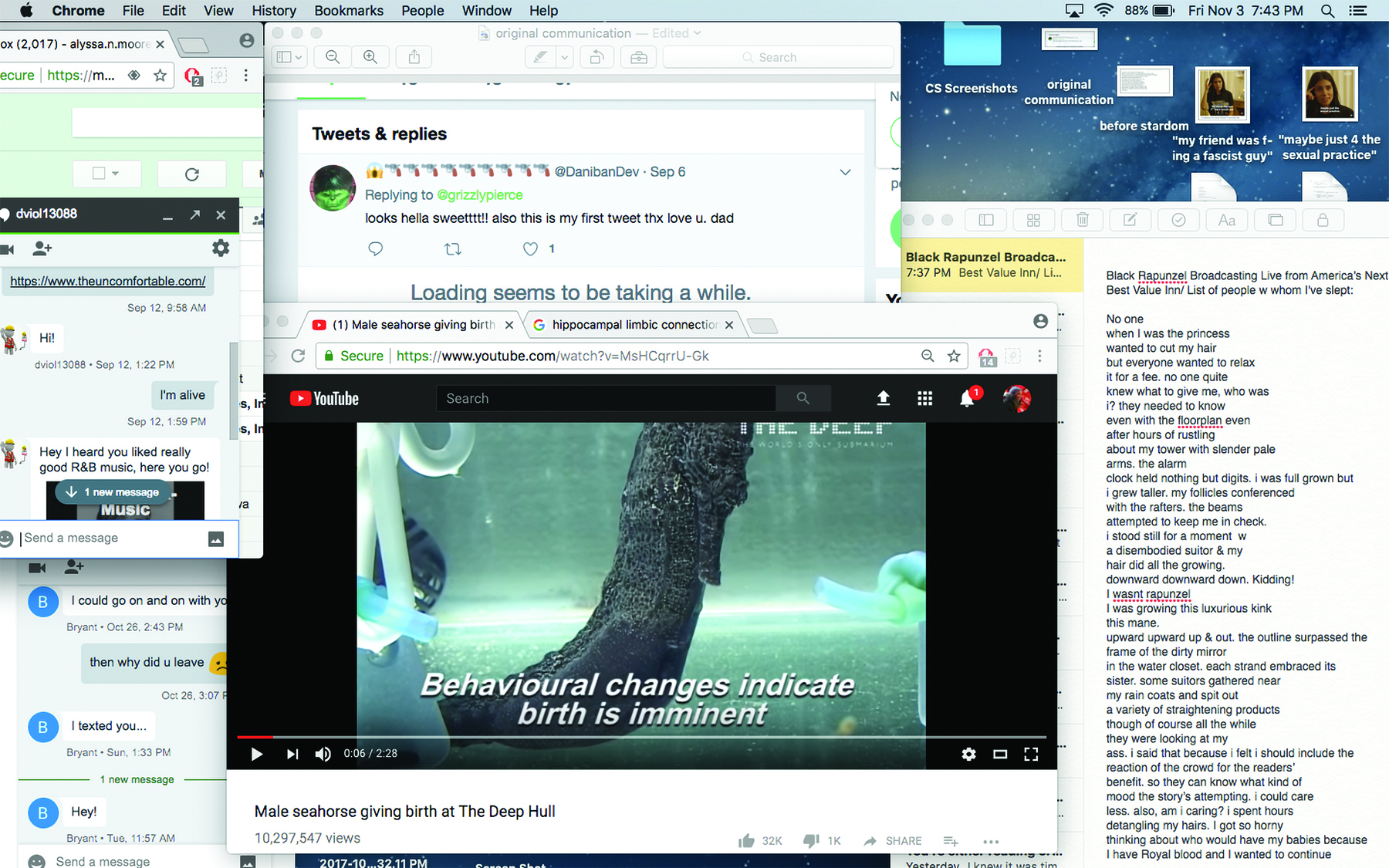Seek along the YouTube progress bar
The width and height of the screenshot is (1389, 868).
pyautogui.click(x=642, y=737)
